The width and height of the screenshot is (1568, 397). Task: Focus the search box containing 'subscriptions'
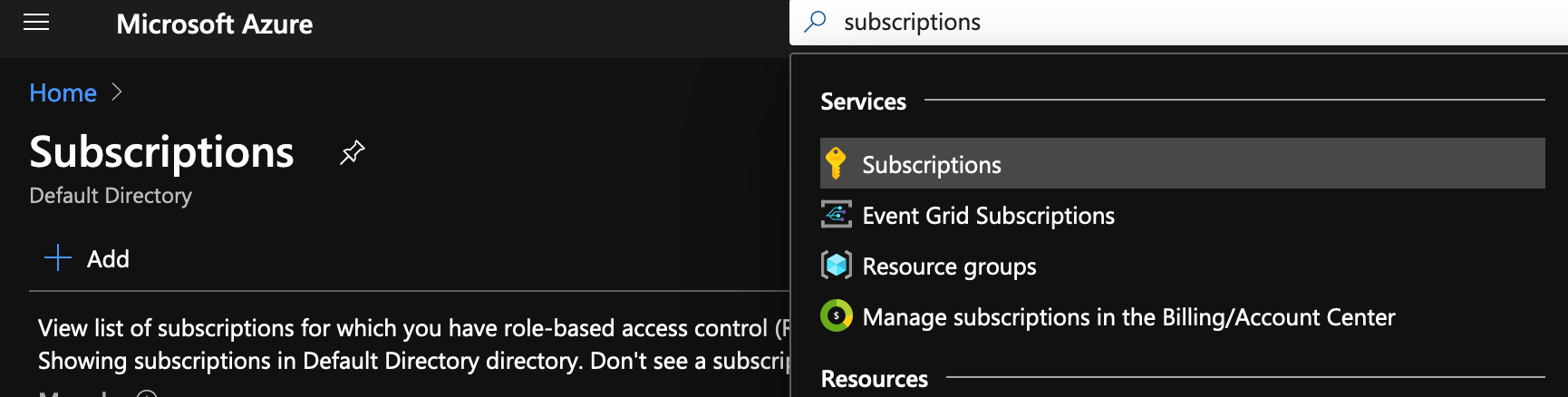1178,22
